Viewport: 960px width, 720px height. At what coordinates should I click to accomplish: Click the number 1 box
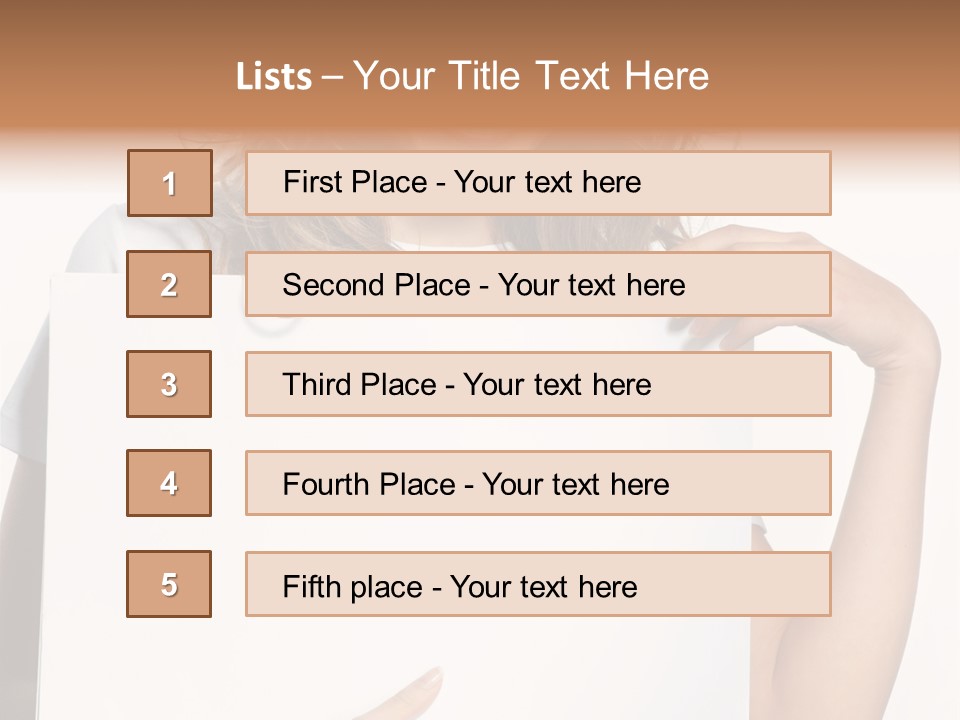pos(170,183)
